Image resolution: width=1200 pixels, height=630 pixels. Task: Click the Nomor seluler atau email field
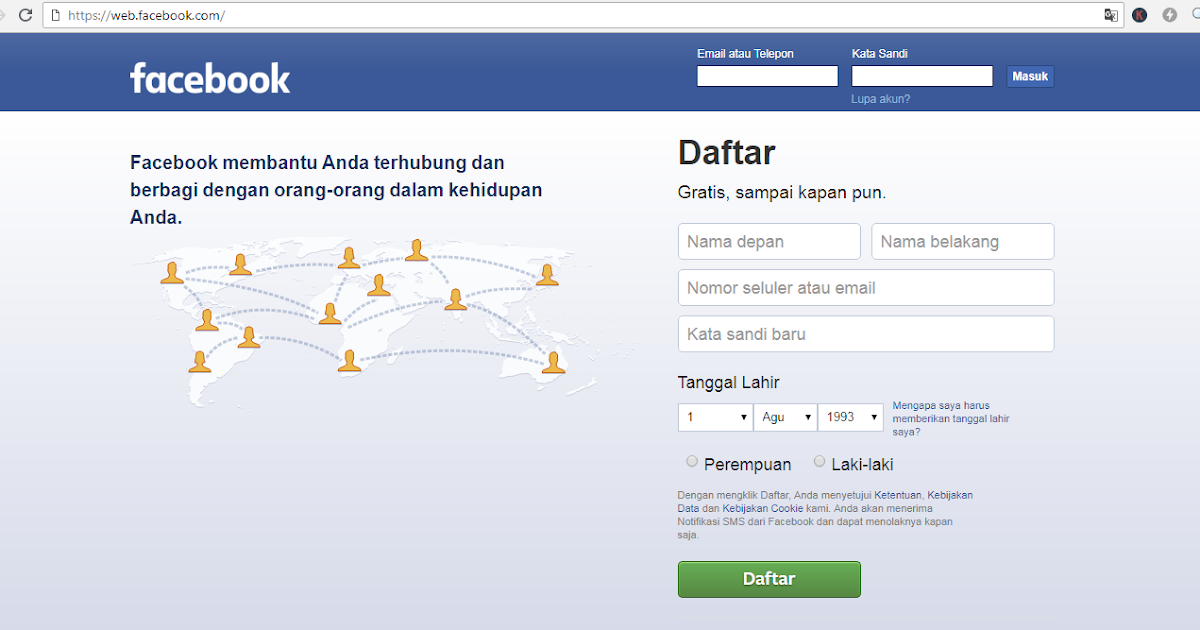tap(866, 287)
